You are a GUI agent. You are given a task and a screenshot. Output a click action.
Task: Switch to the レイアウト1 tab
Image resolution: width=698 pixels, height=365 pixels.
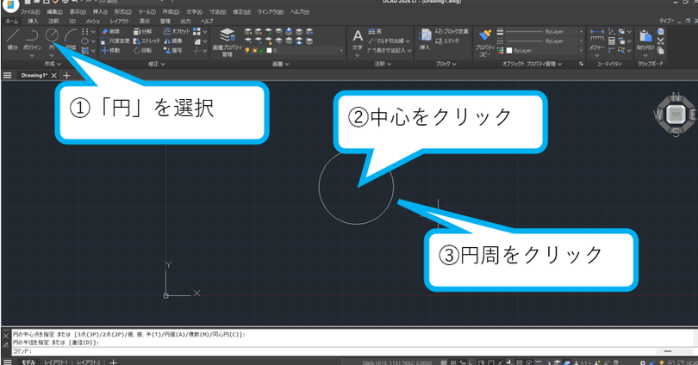click(x=56, y=362)
